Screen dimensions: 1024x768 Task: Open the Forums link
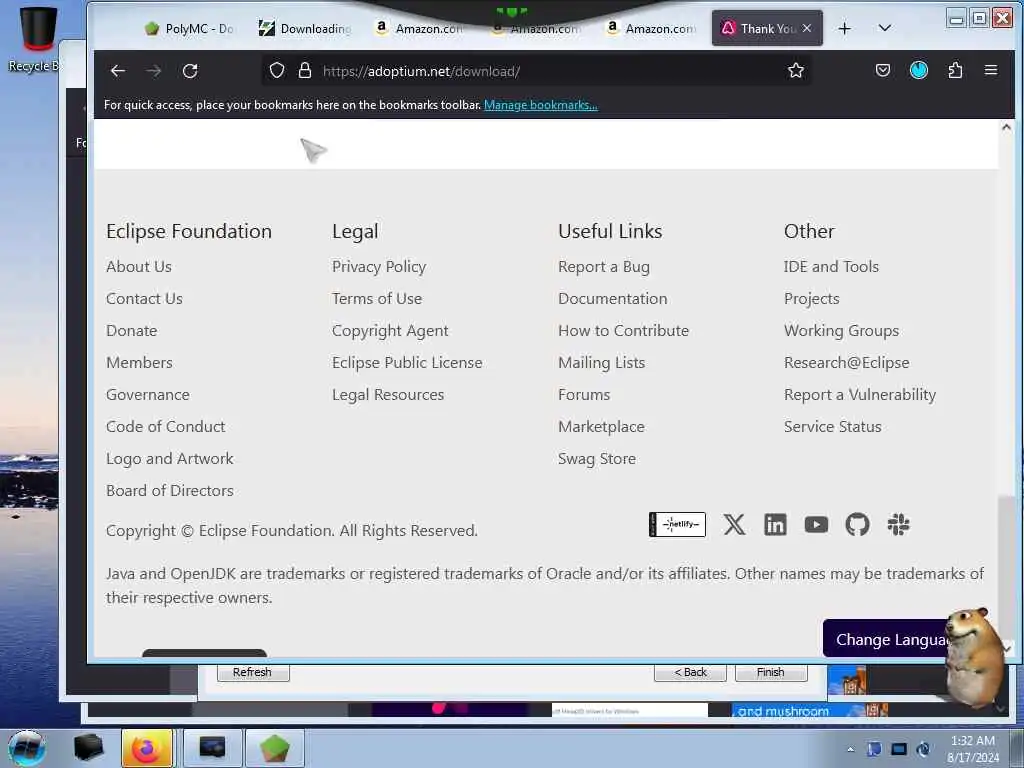point(584,394)
